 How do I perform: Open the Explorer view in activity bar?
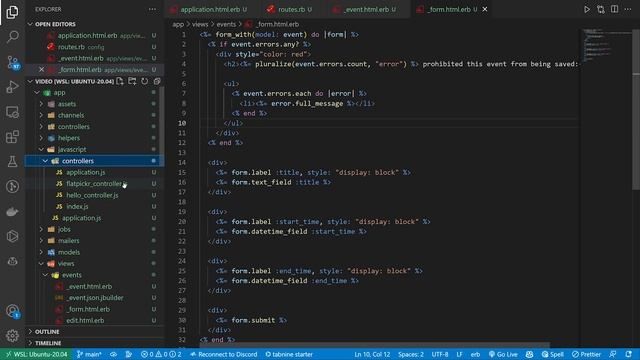pyautogui.click(x=12, y=12)
